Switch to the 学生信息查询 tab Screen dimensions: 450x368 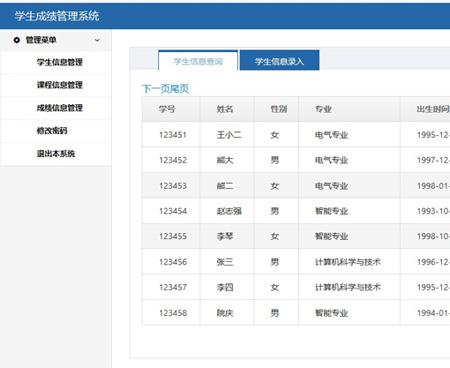point(198,61)
